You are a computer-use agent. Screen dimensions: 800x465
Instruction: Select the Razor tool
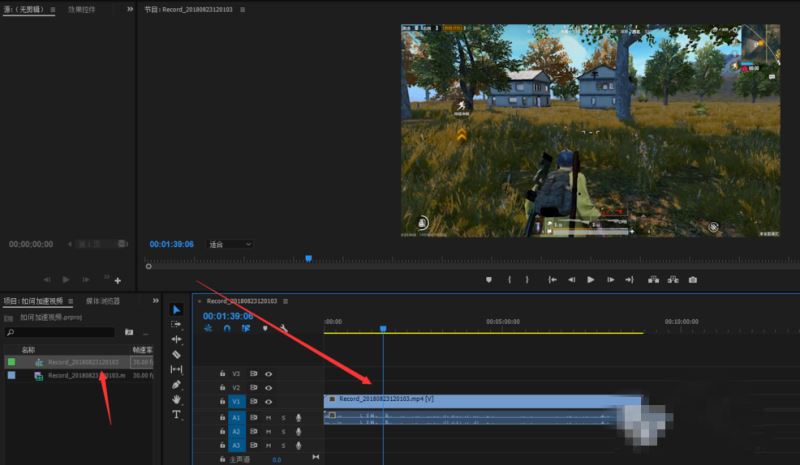click(x=177, y=354)
